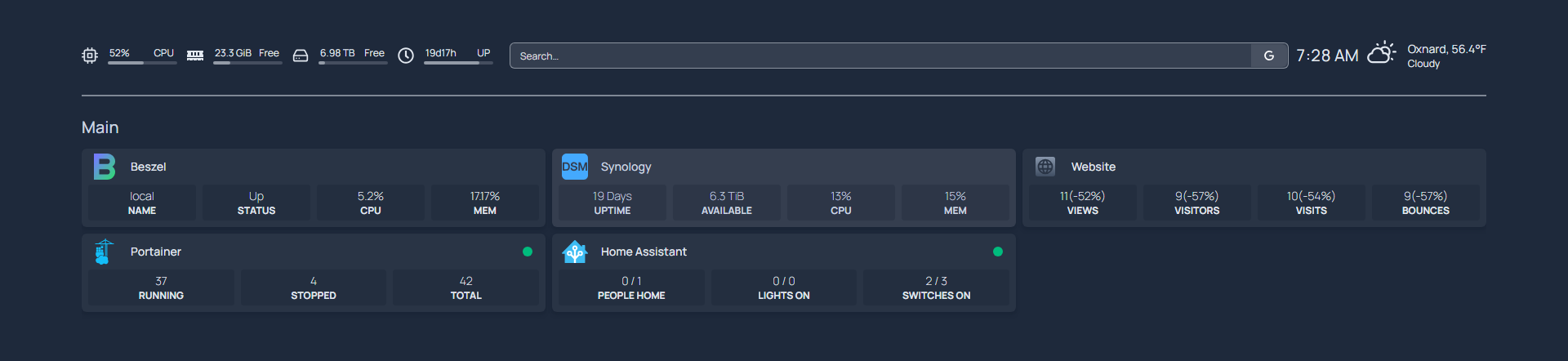Click the Home Assistant house icon

(575, 252)
